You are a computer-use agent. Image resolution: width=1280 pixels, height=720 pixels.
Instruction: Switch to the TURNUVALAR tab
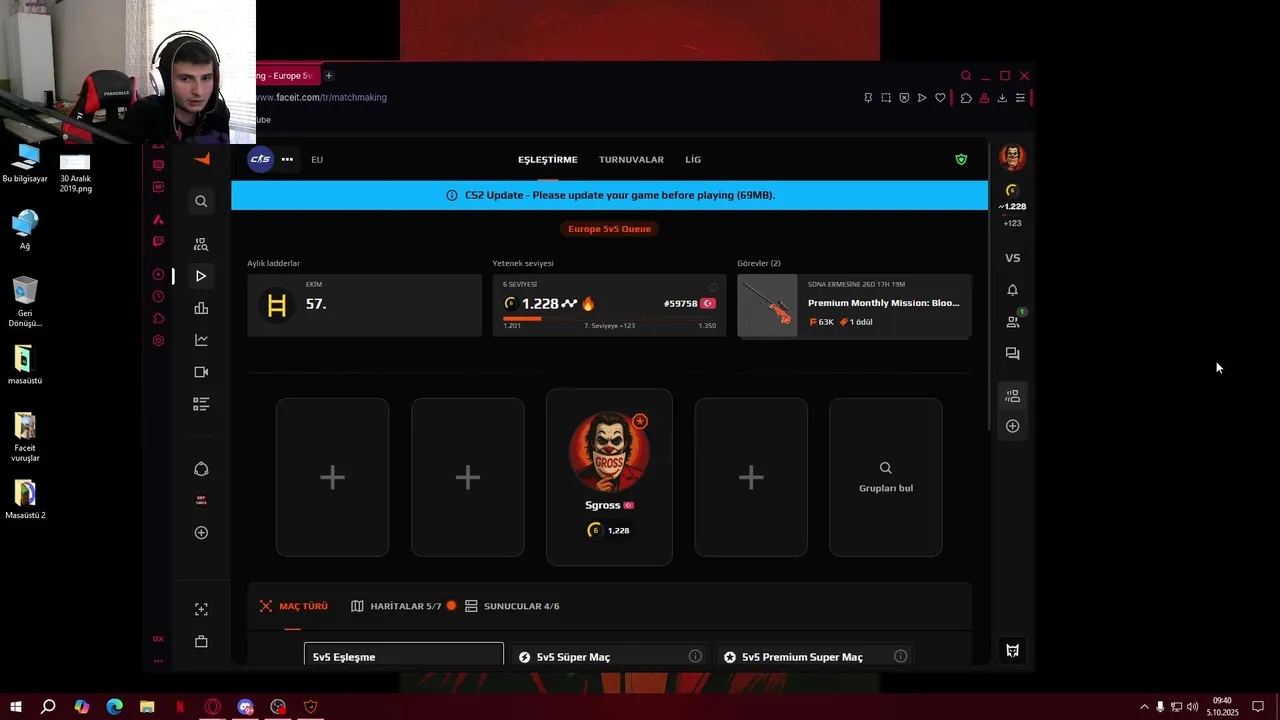(631, 159)
